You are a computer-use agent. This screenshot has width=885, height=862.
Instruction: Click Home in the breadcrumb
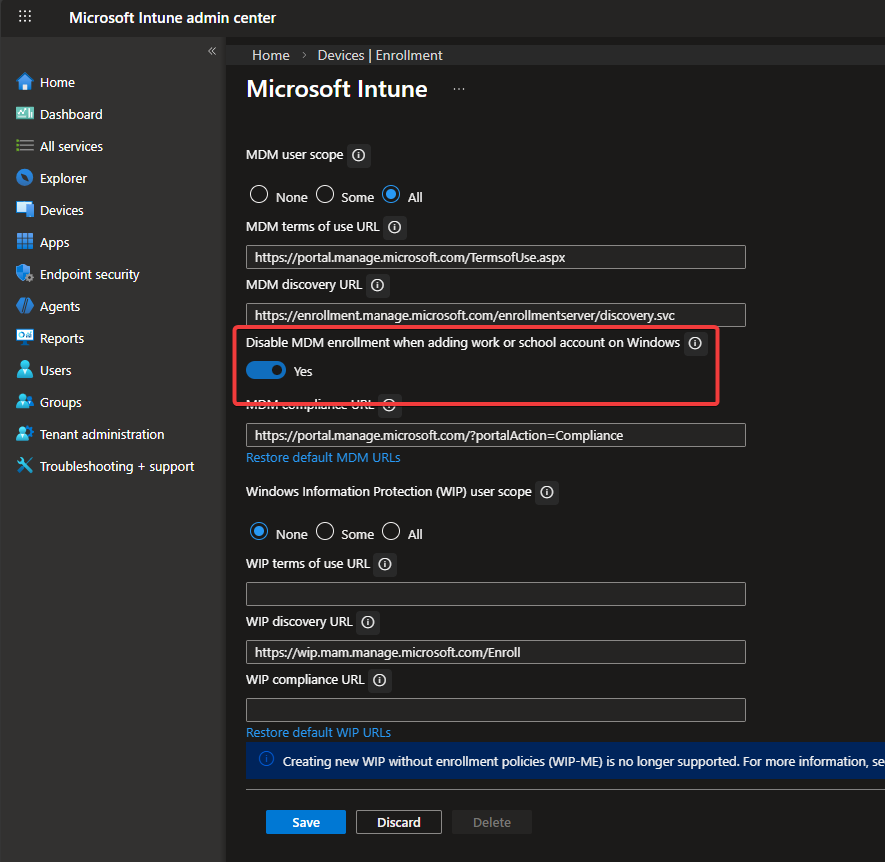pyautogui.click(x=270, y=55)
